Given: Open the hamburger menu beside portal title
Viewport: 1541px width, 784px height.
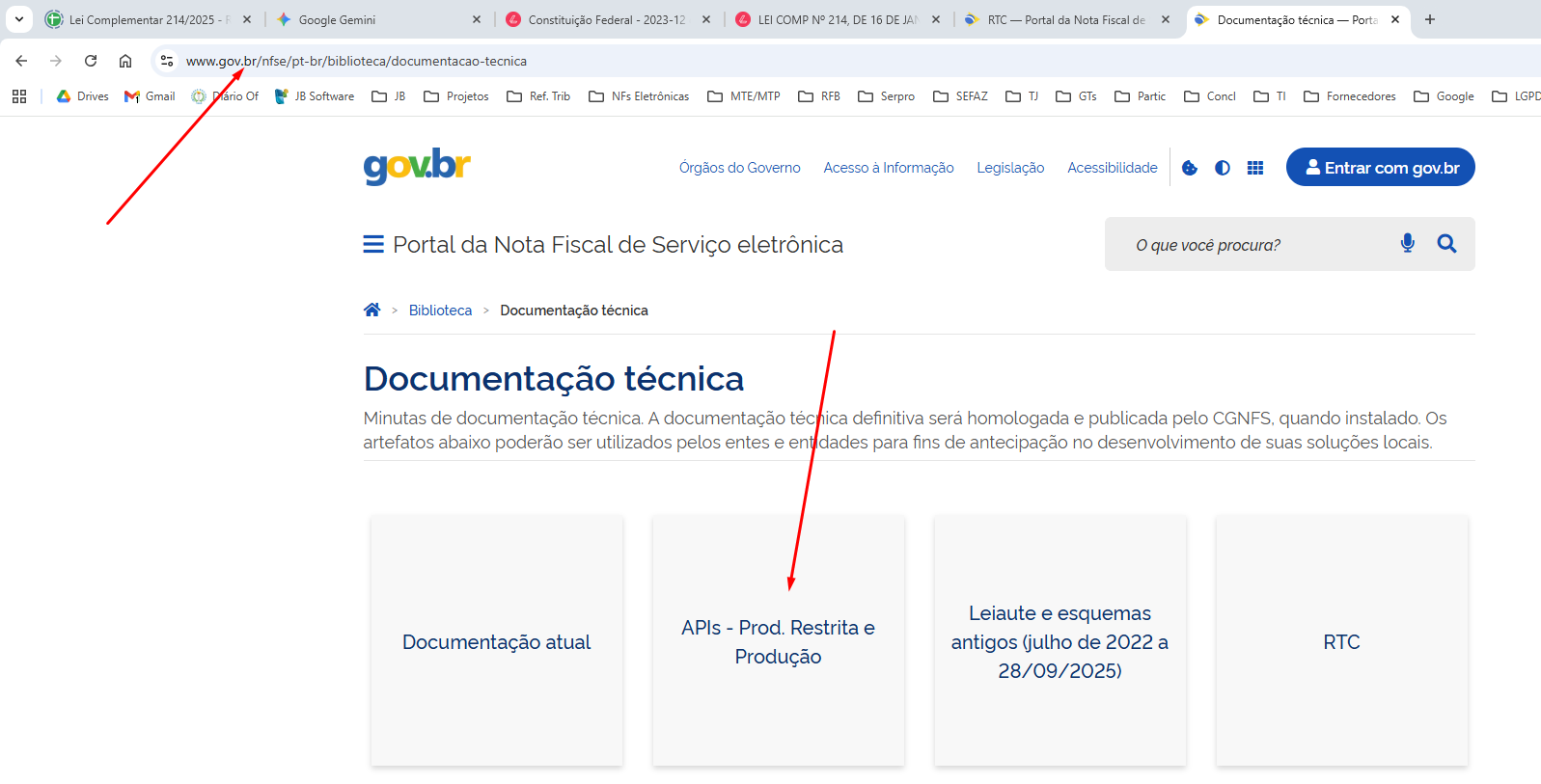Looking at the screenshot, I should [373, 245].
